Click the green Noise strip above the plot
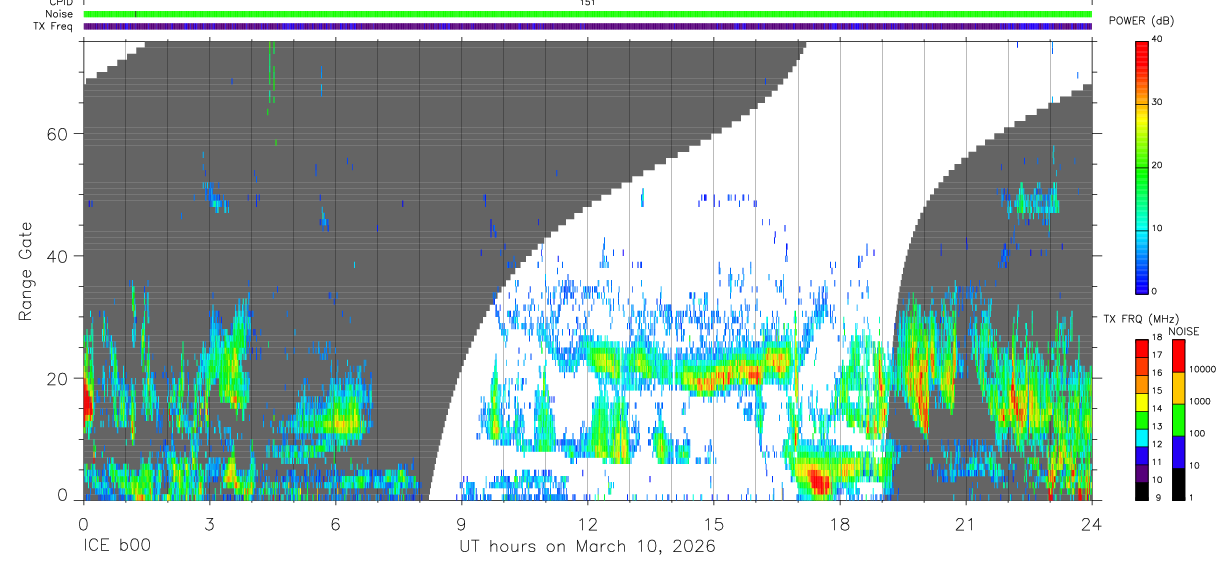This screenshot has width=1228, height=567. pos(588,14)
